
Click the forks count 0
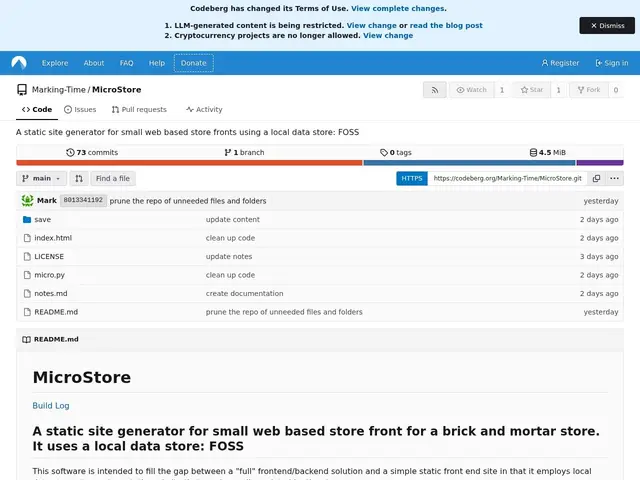click(616, 90)
